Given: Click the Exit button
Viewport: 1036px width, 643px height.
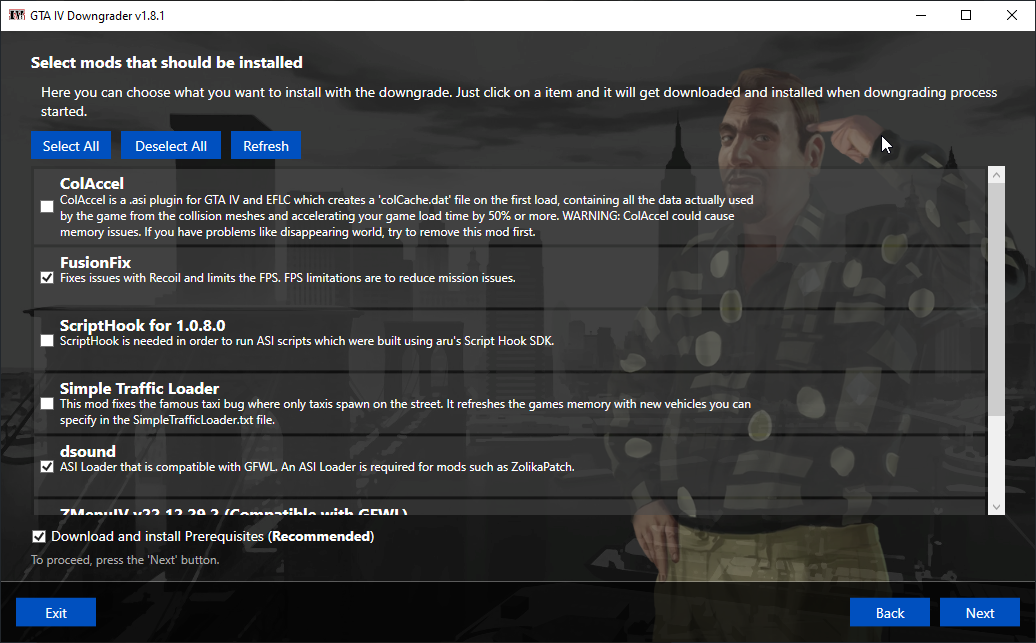Looking at the screenshot, I should click(x=56, y=613).
